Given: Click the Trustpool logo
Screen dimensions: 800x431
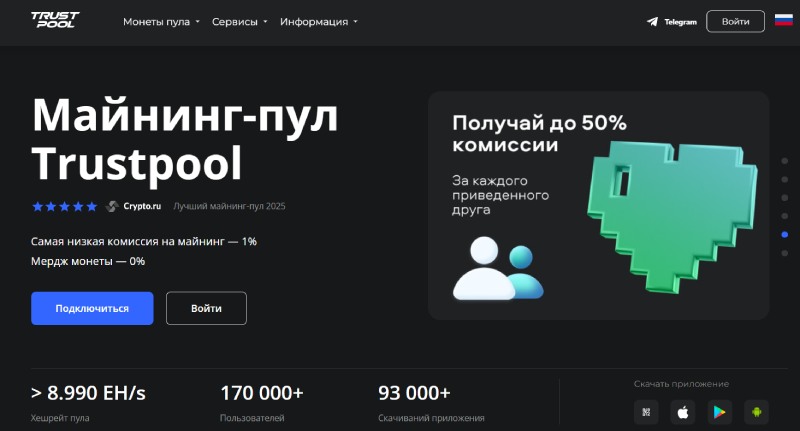Looking at the screenshot, I should pos(55,20).
